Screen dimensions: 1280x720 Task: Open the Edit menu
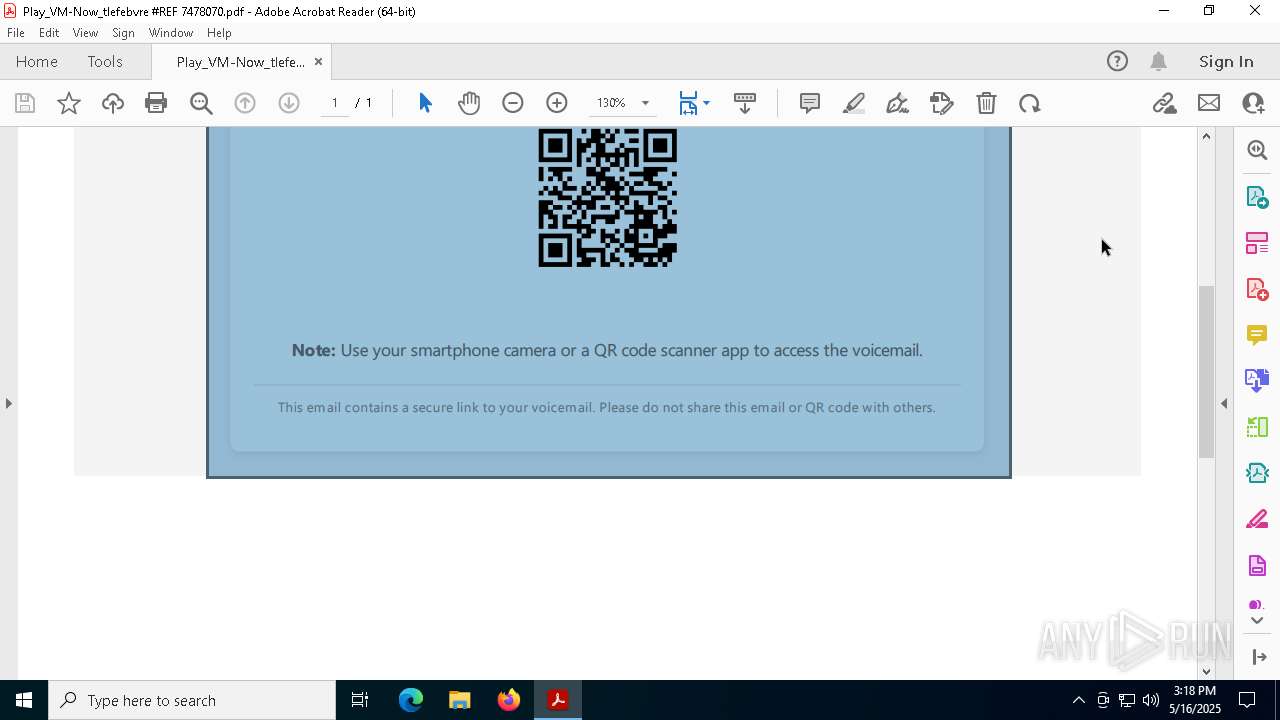click(49, 33)
